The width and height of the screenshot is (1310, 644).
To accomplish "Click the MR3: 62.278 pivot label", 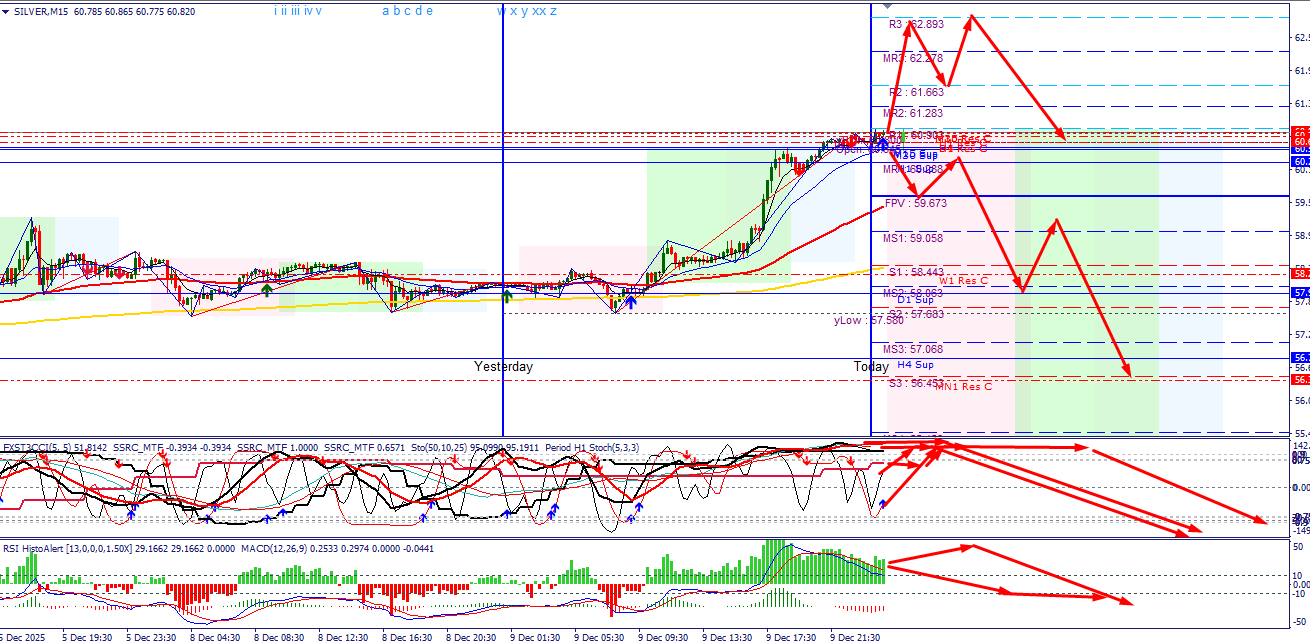I will point(912,59).
